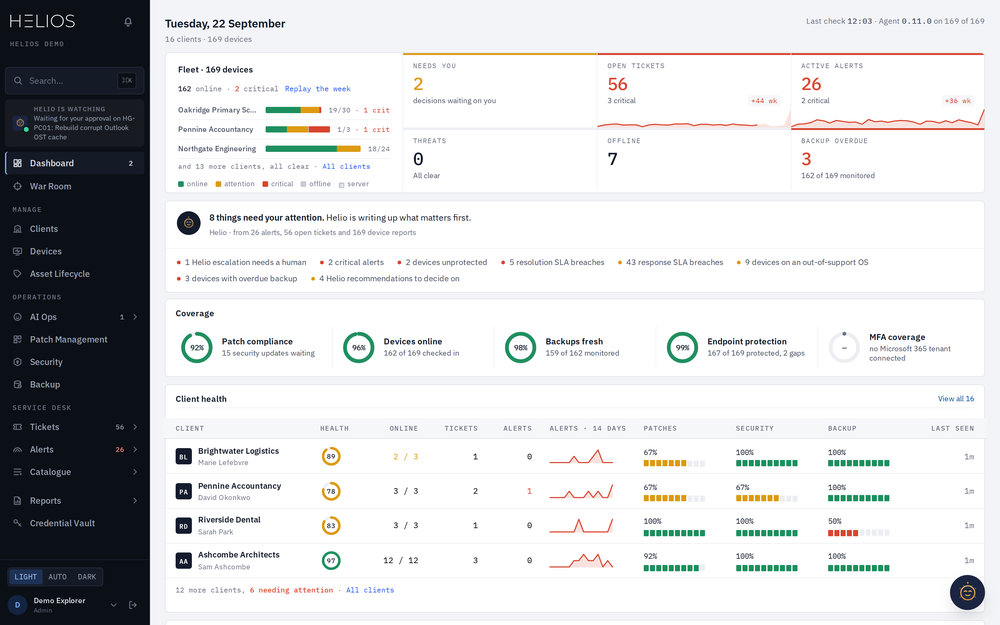This screenshot has height=625, width=1000.
Task: Switch theme to Light
Action: (26, 577)
